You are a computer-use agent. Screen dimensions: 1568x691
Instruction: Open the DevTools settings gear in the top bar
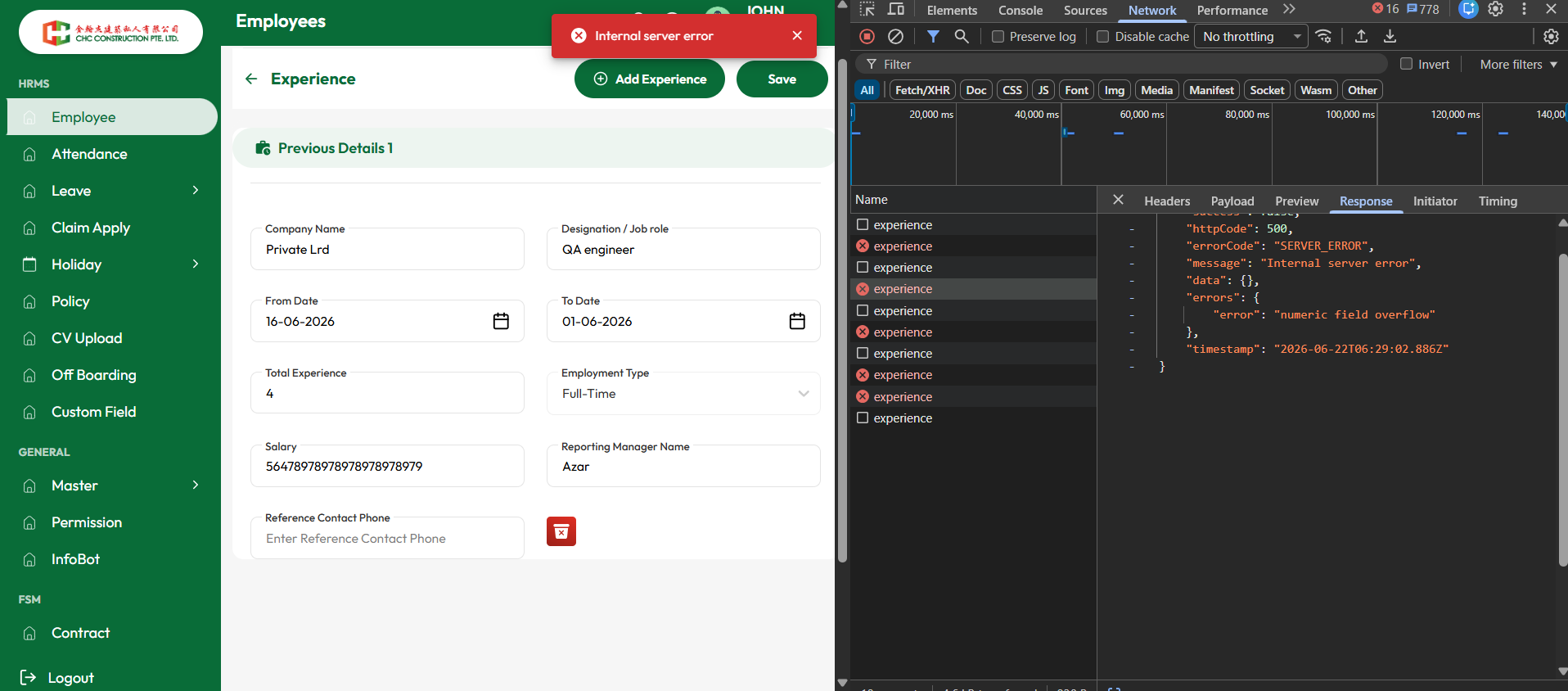[1496, 9]
